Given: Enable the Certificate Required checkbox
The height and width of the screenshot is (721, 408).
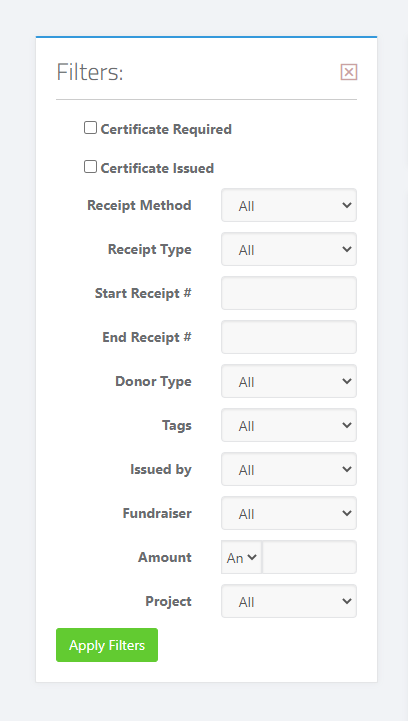Looking at the screenshot, I should click(90, 127).
